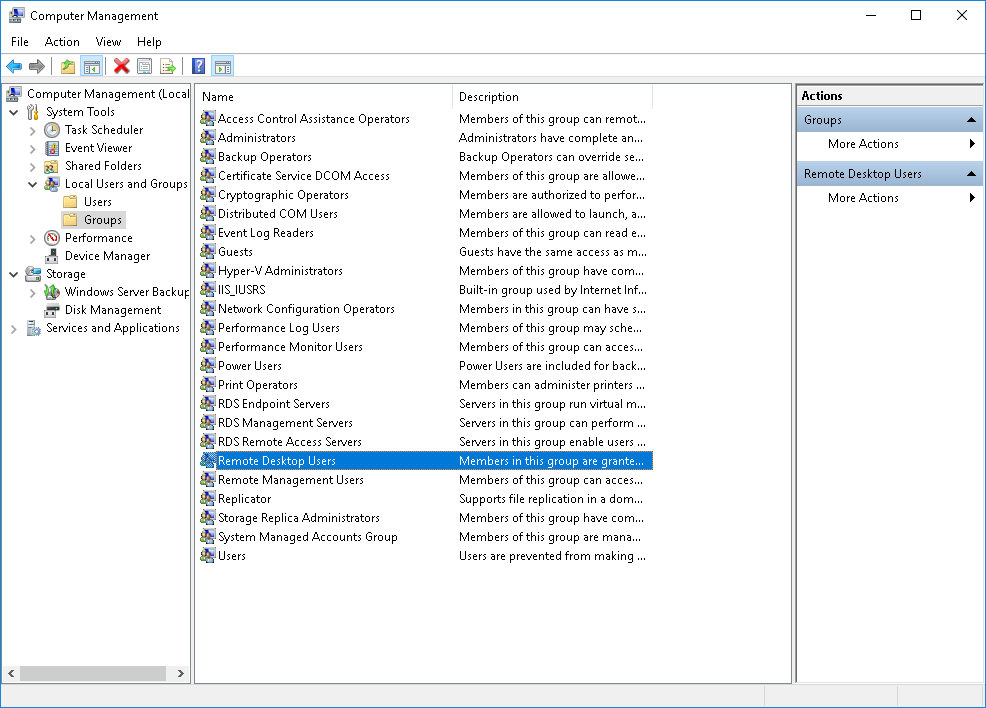Select Computer Management (Local) root node
986x708 pixels.
click(98, 94)
